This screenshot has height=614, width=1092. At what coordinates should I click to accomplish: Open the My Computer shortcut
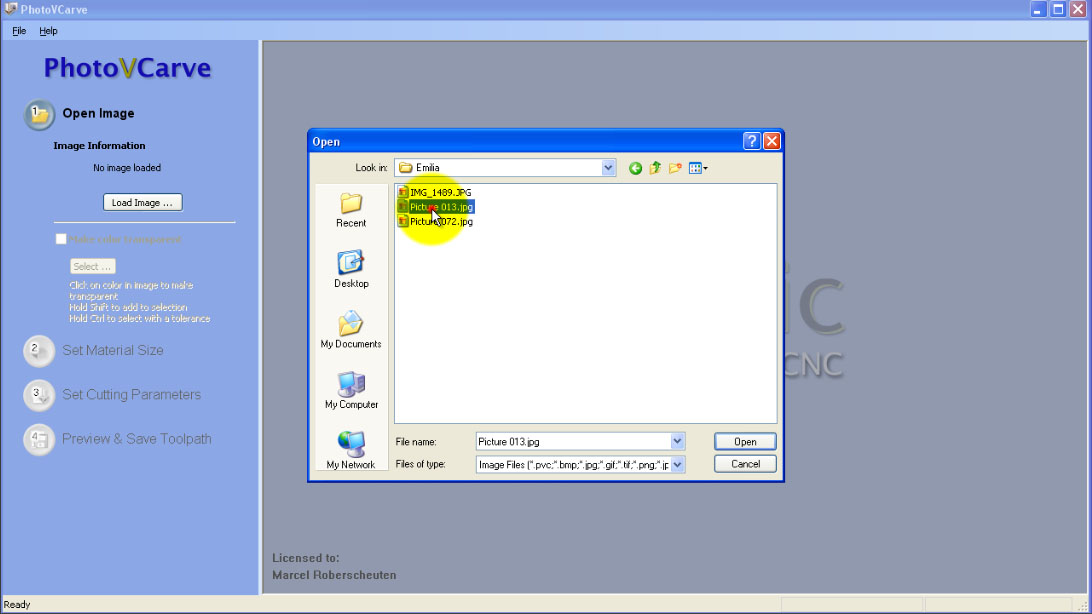coord(351,391)
